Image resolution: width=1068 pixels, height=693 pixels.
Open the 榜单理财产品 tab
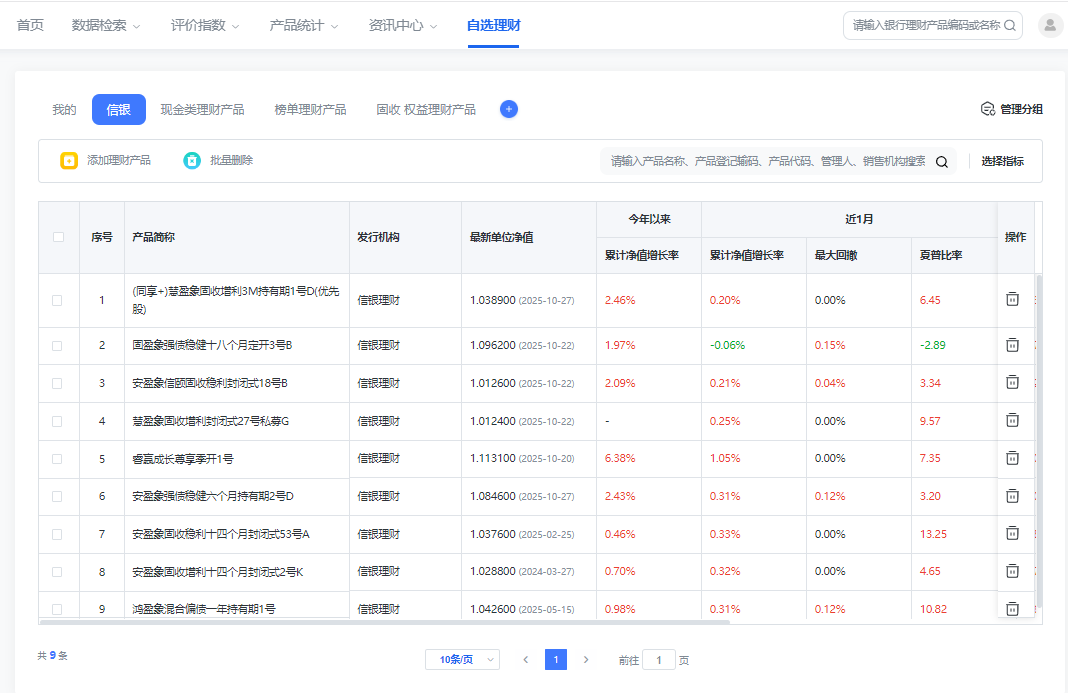310,109
